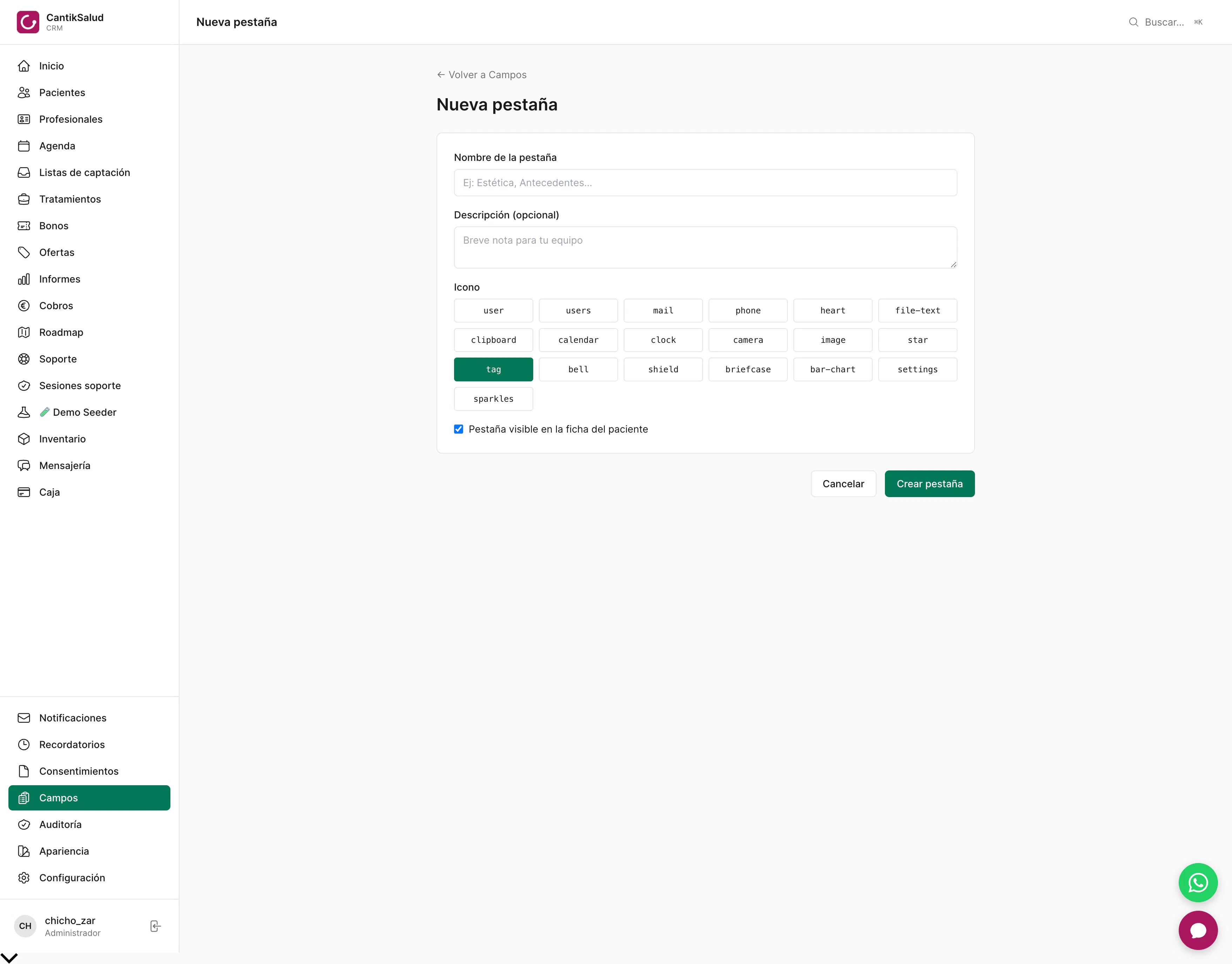1232x964 pixels.
Task: Click the selected tag icon option
Action: (x=493, y=369)
